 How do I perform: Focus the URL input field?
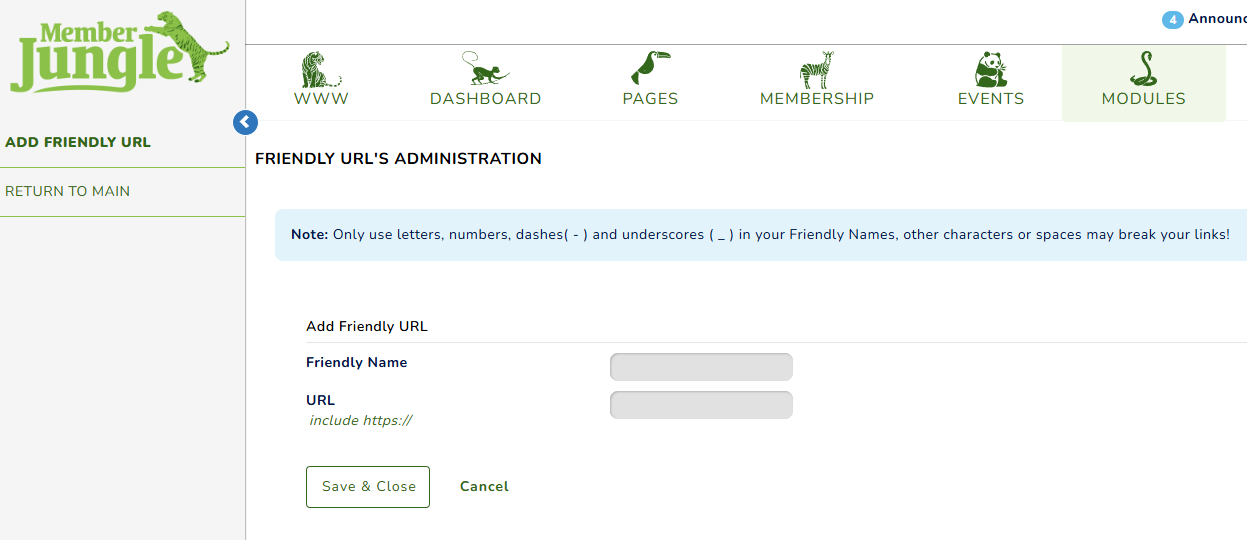click(701, 405)
